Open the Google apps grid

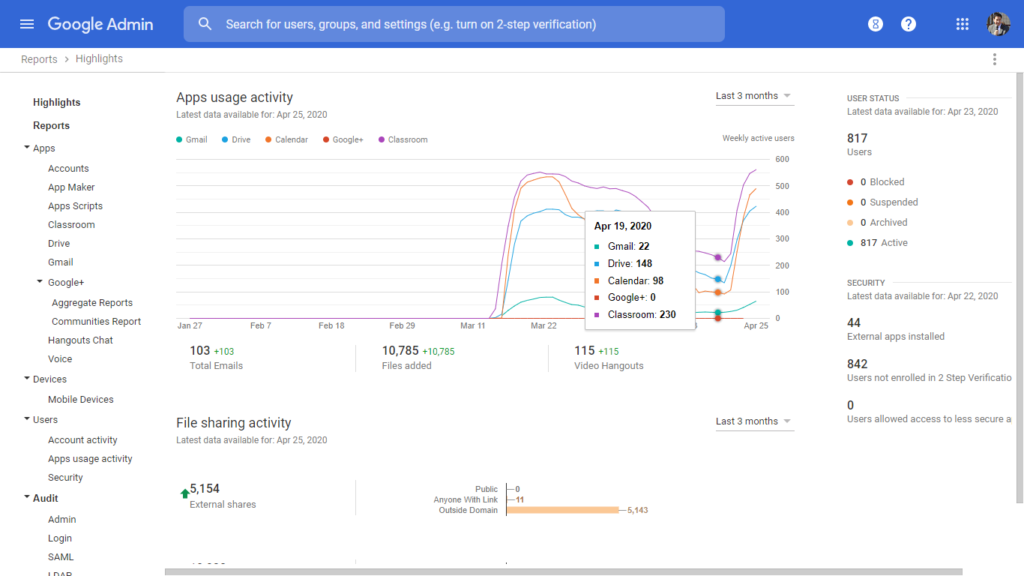(x=962, y=24)
